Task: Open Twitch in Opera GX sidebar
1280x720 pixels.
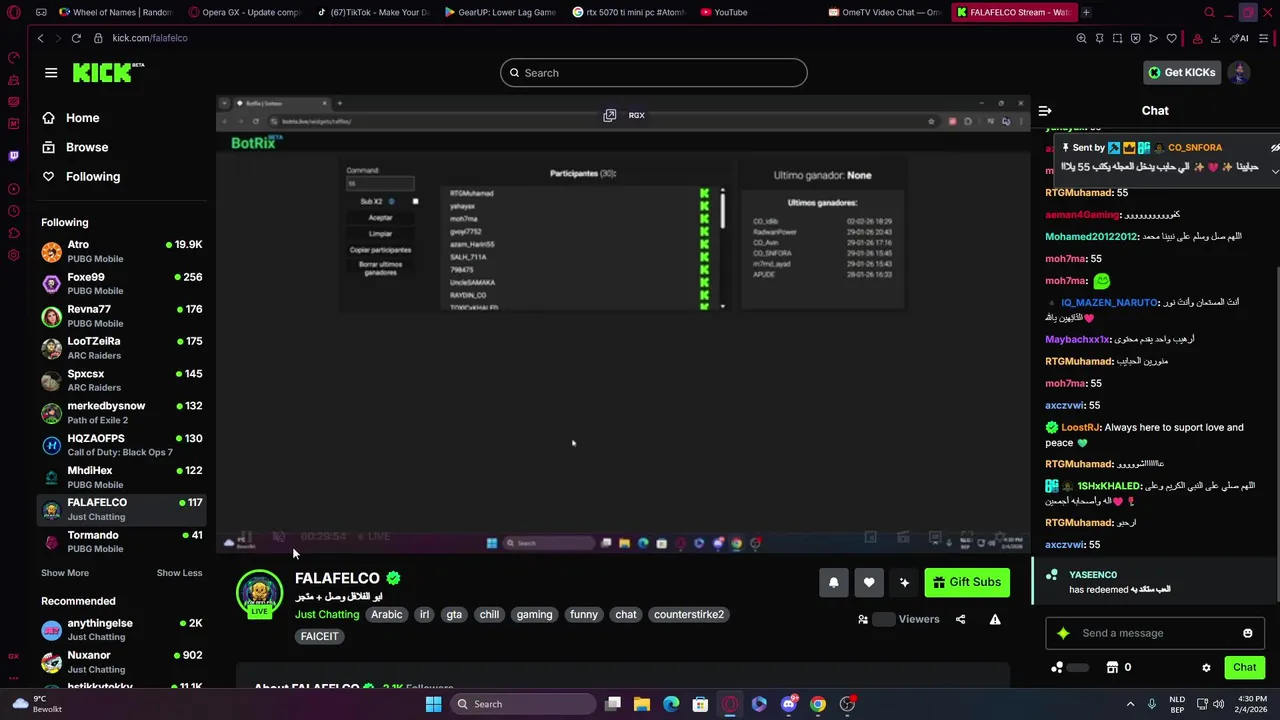Action: coord(13,156)
